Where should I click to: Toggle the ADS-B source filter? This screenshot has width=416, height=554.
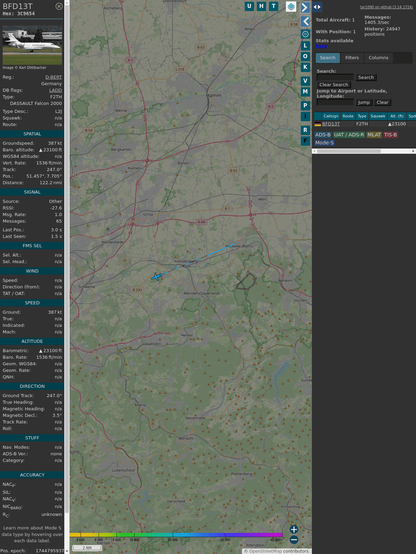[x=323, y=135]
